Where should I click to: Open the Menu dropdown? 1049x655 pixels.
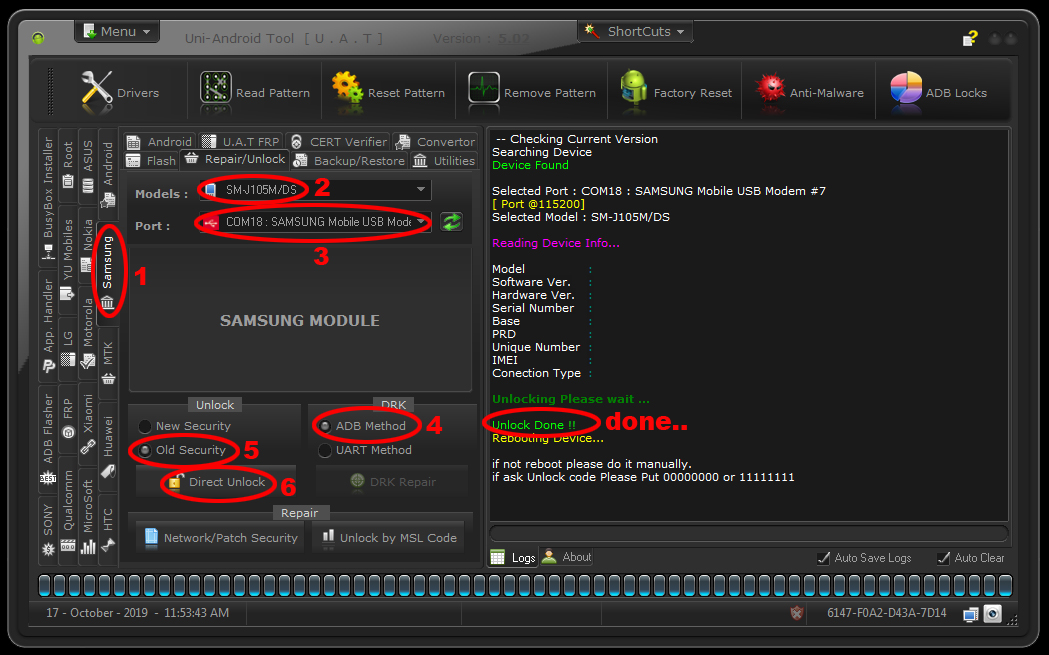117,31
